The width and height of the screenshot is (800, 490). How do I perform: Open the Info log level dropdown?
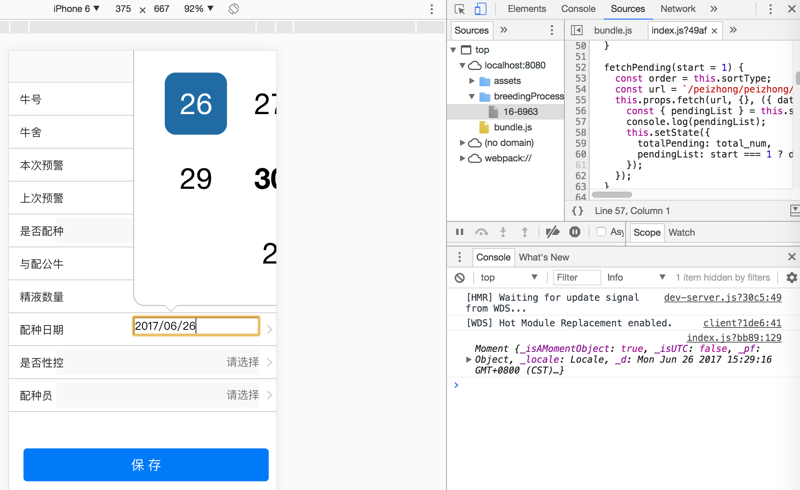point(636,277)
